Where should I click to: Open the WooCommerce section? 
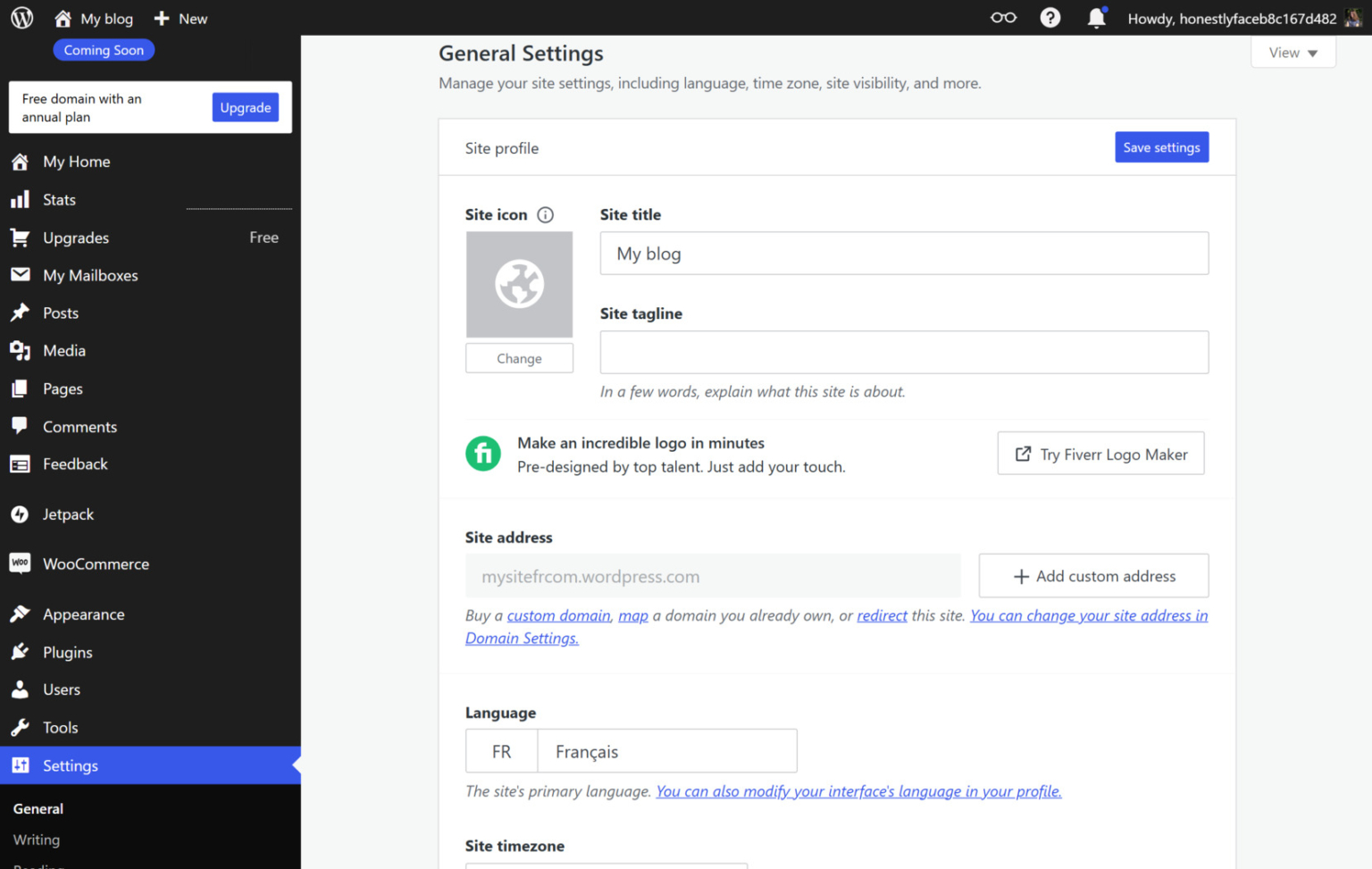(96, 564)
